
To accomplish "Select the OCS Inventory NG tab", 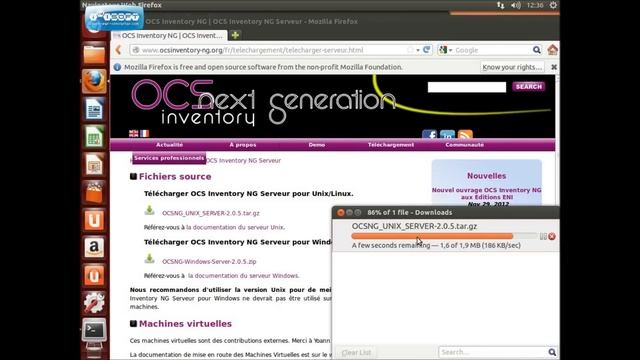I will pyautogui.click(x=169, y=36).
